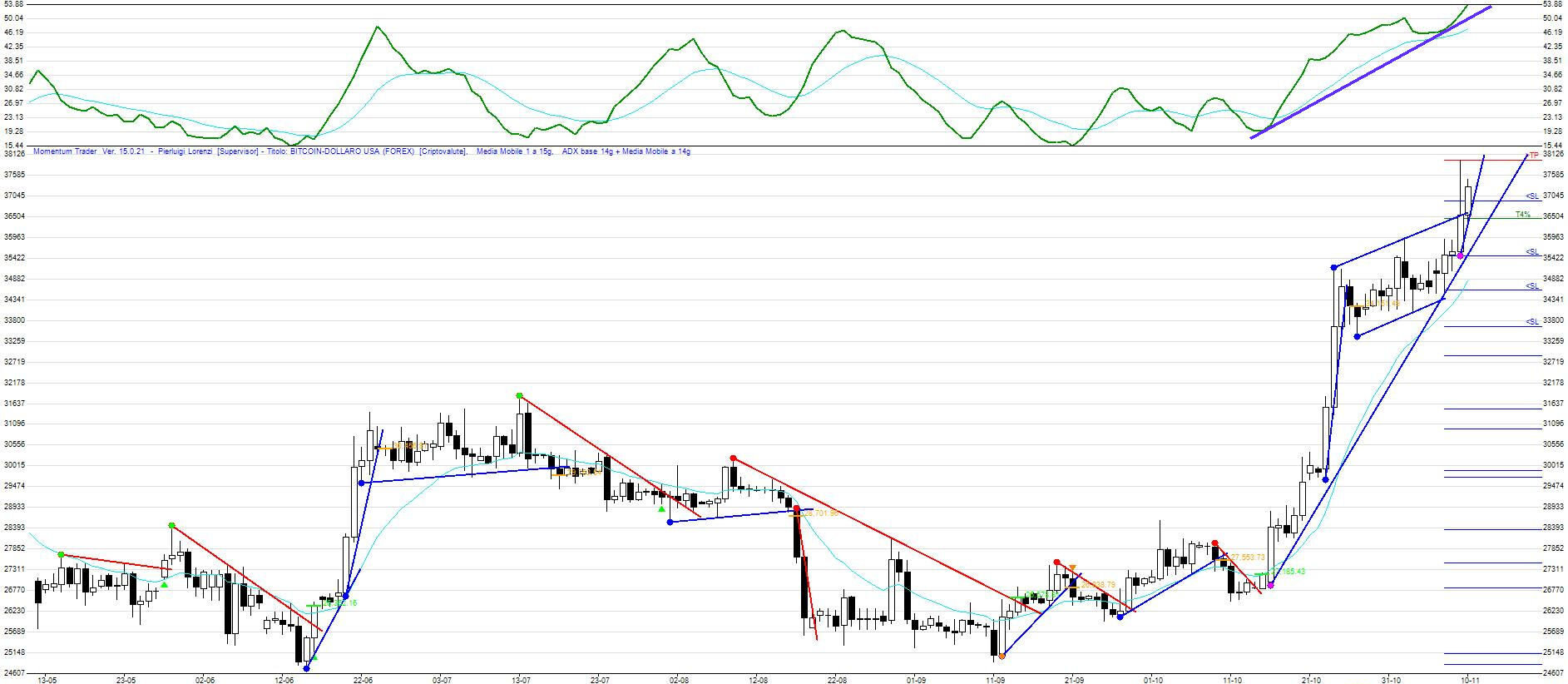This screenshot has height=684, width=1568.
Task: Select the magenta dot near the 11-10 date
Action: (x=1270, y=586)
